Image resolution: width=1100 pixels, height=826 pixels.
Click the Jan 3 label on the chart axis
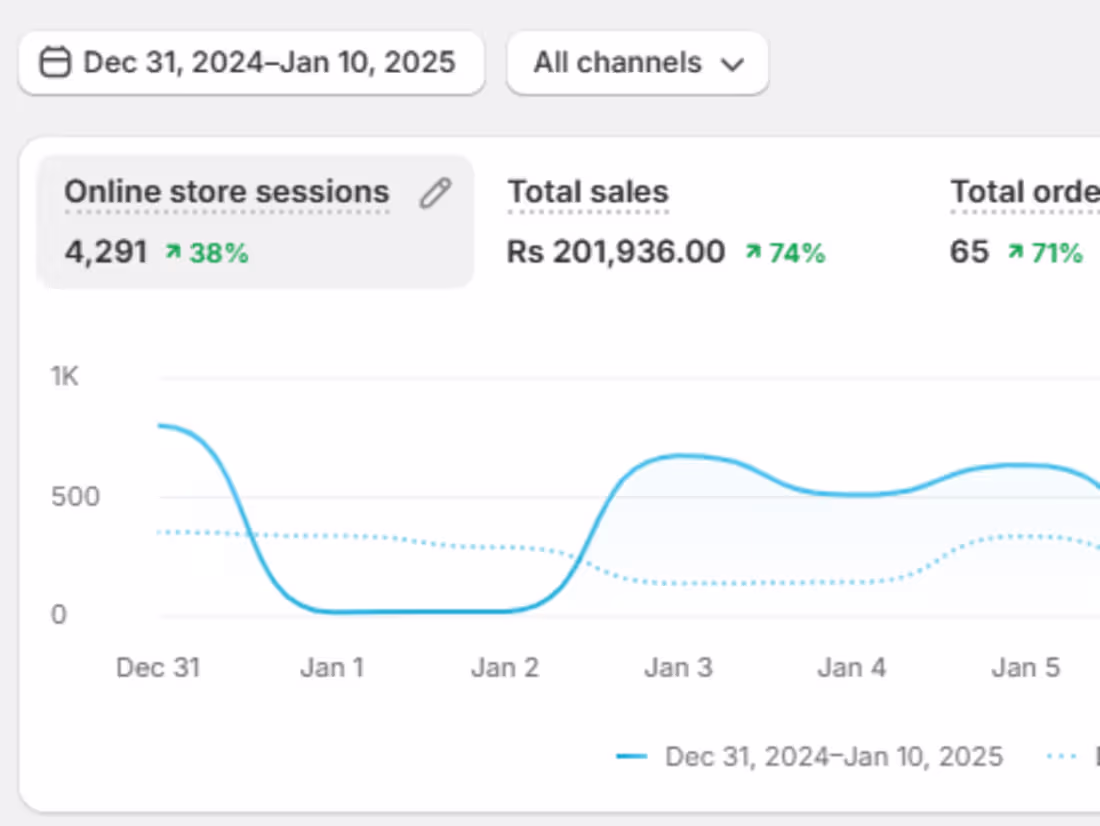pyautogui.click(x=679, y=668)
